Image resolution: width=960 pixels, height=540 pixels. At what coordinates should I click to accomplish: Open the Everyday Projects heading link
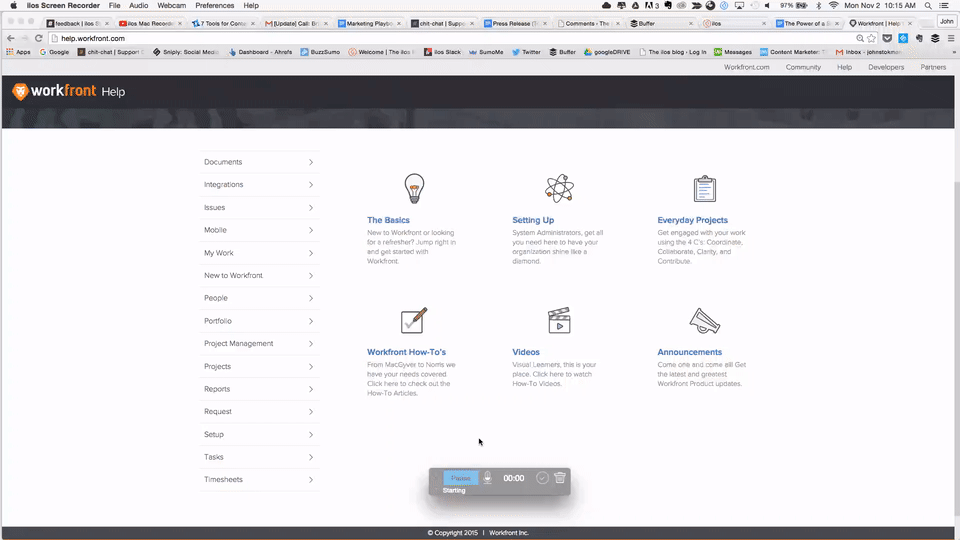692,220
